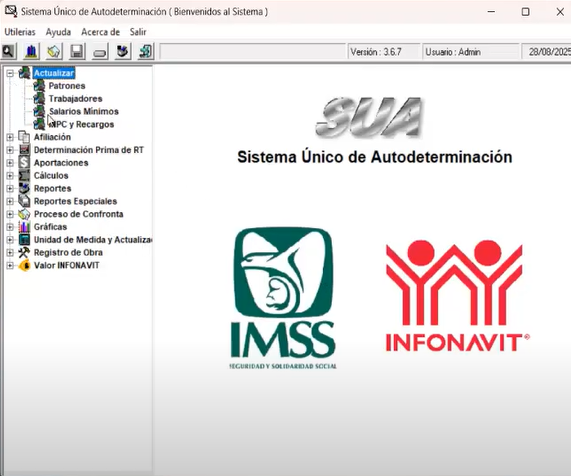Open the Ayuda menu

58,32
